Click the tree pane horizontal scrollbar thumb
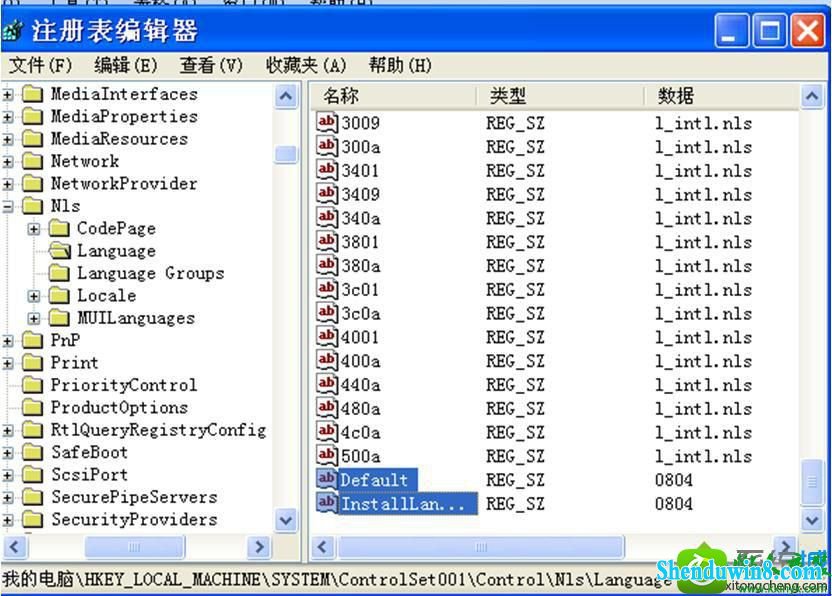The height and width of the screenshot is (596, 832). click(x=135, y=547)
